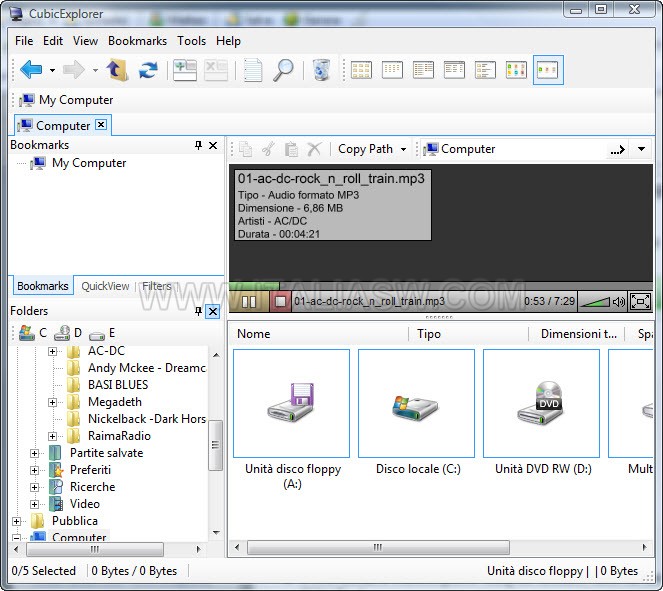Open search with the magnifier icon

(283, 69)
